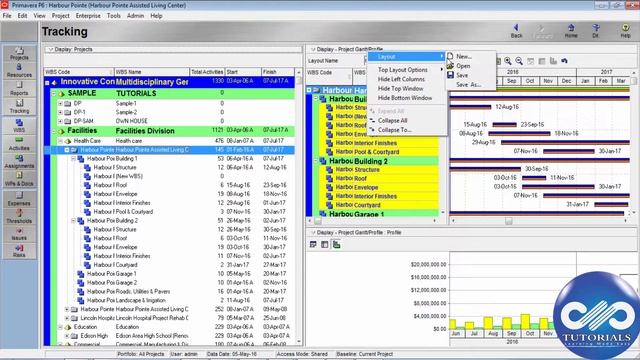640x360 pixels.
Task: Select Collapse To... menu entry
Action: 407,130
